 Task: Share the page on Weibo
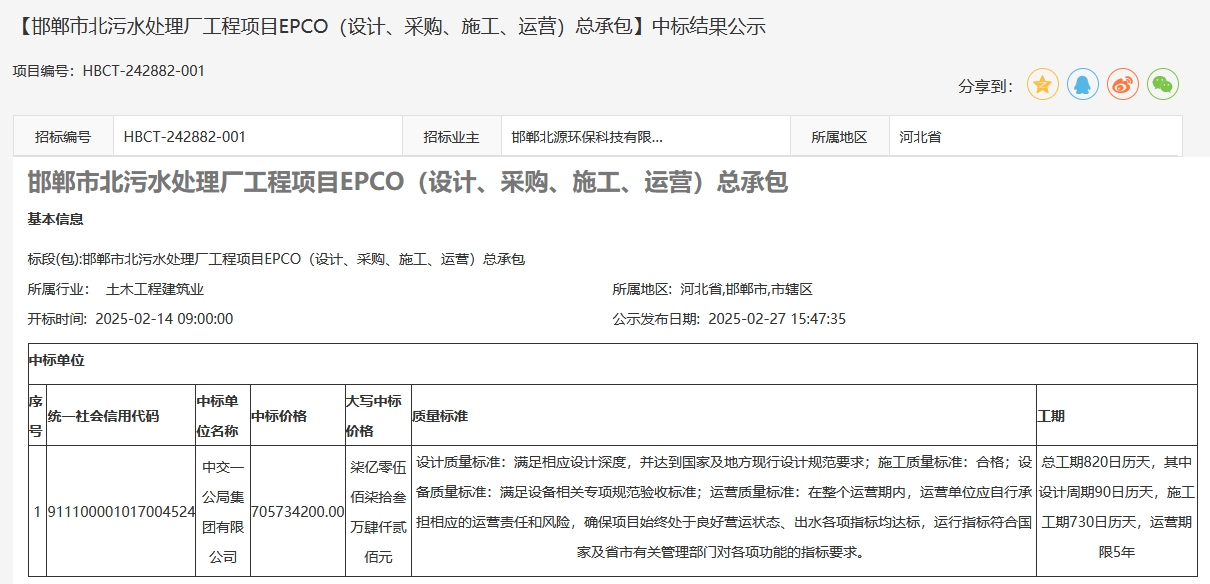[x=1123, y=85]
